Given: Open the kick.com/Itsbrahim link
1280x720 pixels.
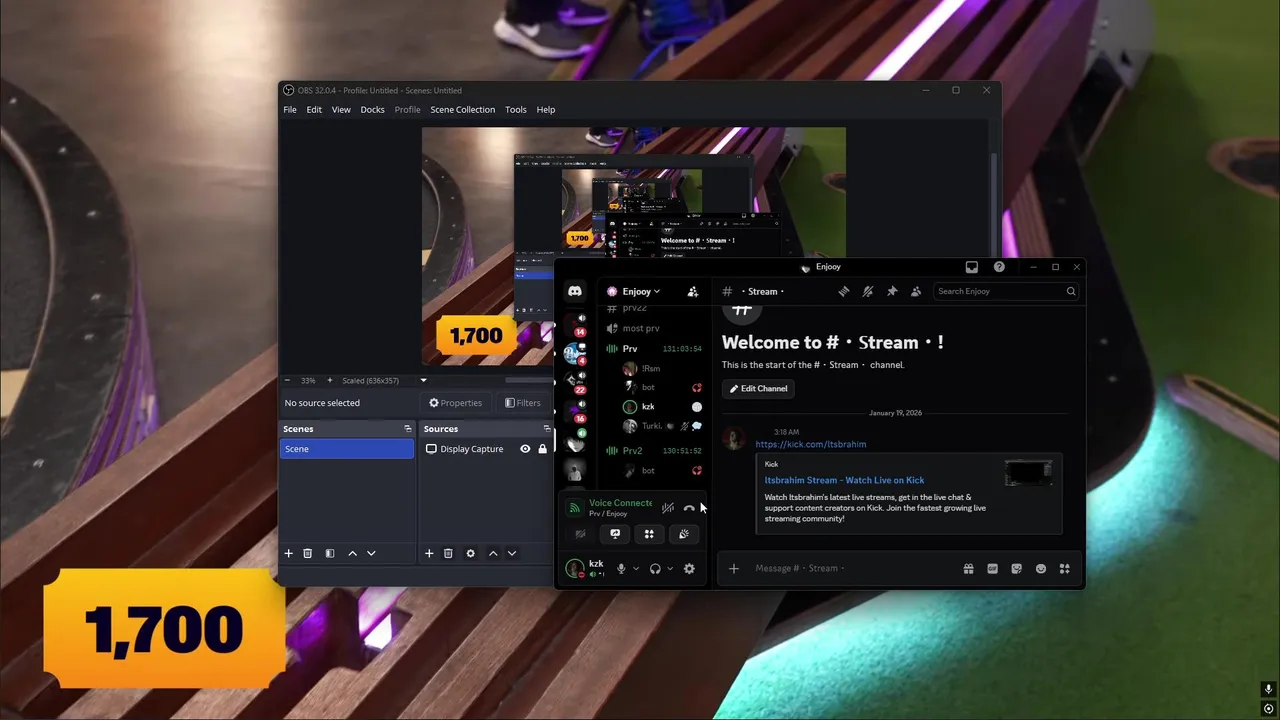Looking at the screenshot, I should tap(811, 444).
